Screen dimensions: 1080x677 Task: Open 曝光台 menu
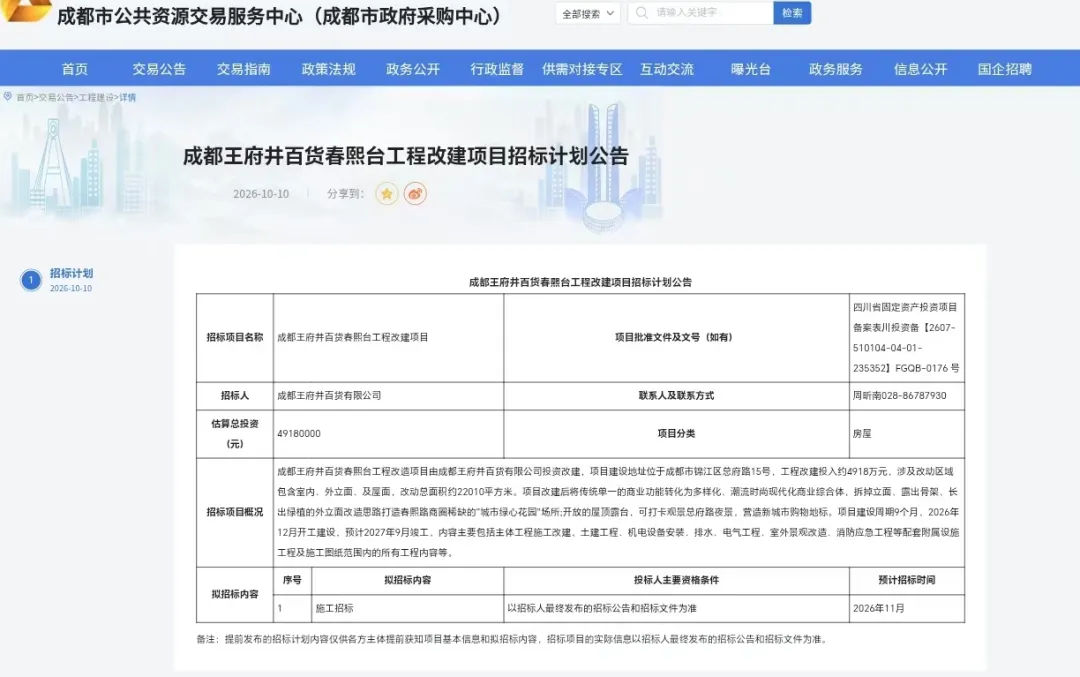tap(751, 69)
